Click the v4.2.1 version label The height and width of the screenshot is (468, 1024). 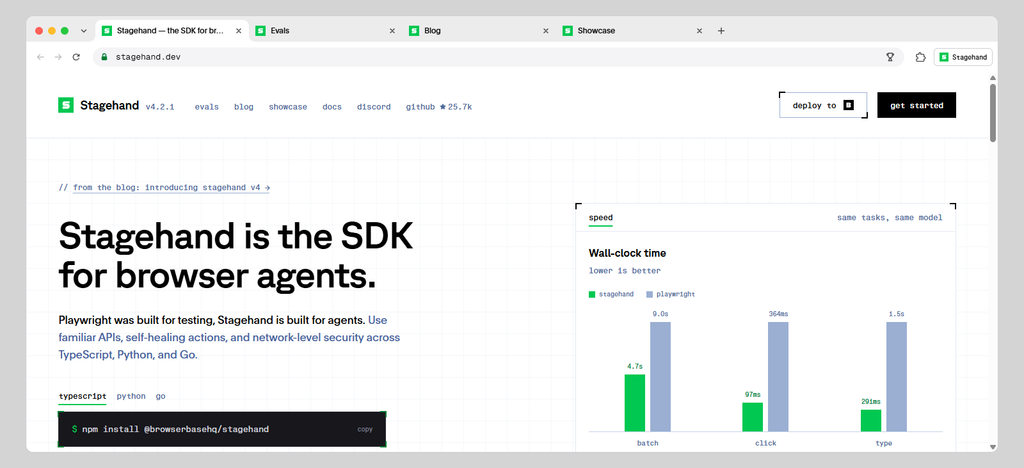(159, 107)
